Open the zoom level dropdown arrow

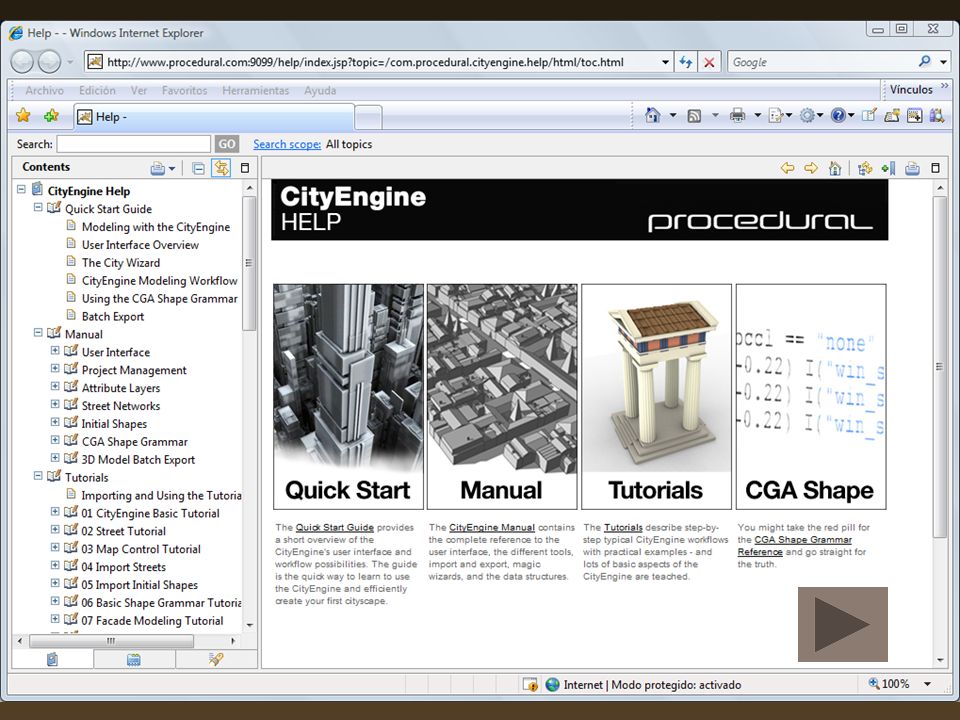tap(928, 684)
